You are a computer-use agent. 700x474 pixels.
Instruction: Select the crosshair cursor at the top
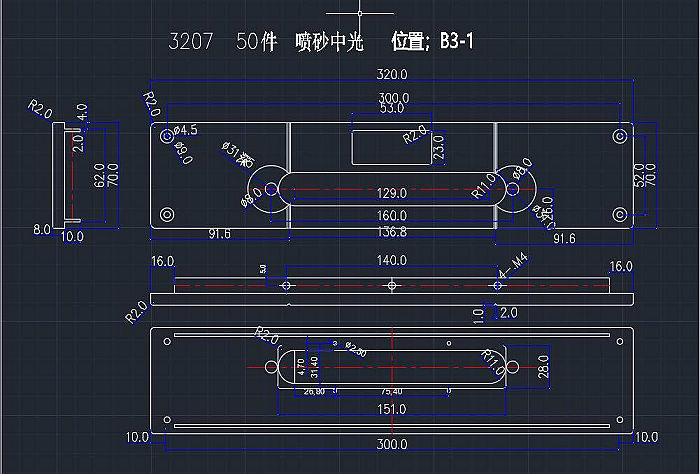(359, 13)
